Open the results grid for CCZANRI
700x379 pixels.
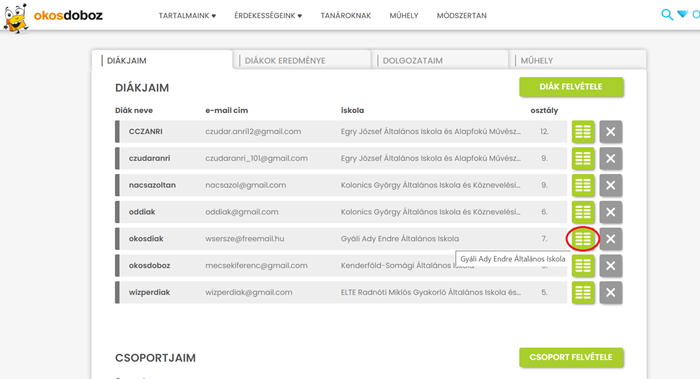point(583,132)
